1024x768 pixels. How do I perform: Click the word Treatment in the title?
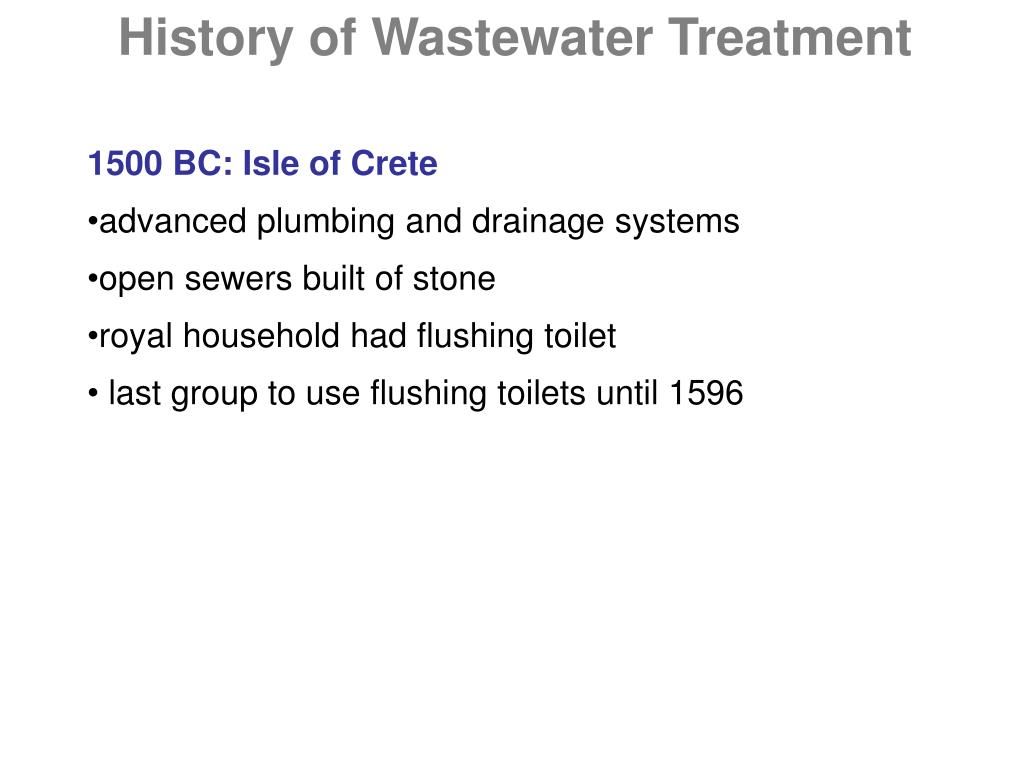[x=790, y=37]
